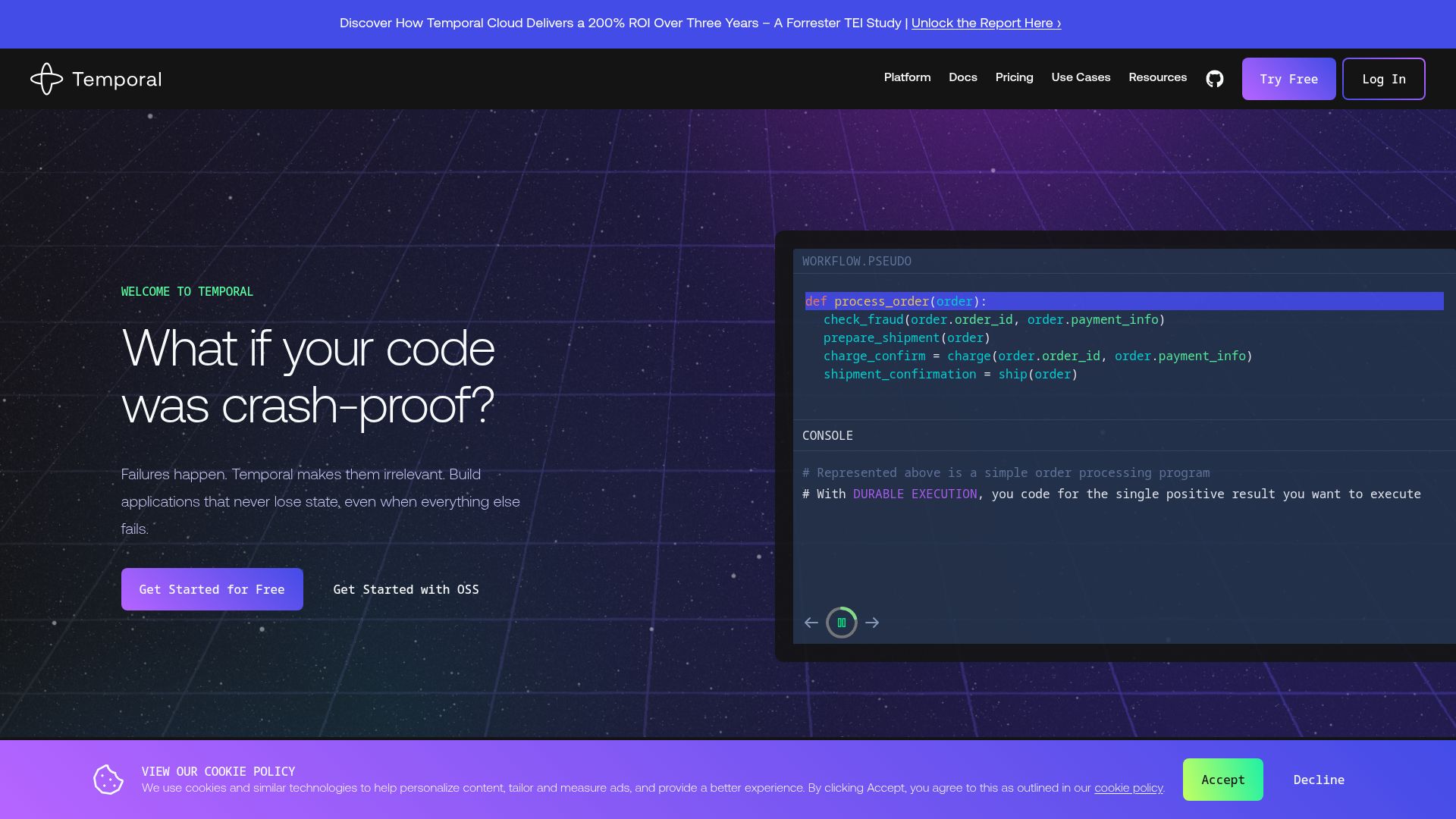Click the WELCOME TO TEMPORAL label
1456x819 pixels.
(x=187, y=291)
